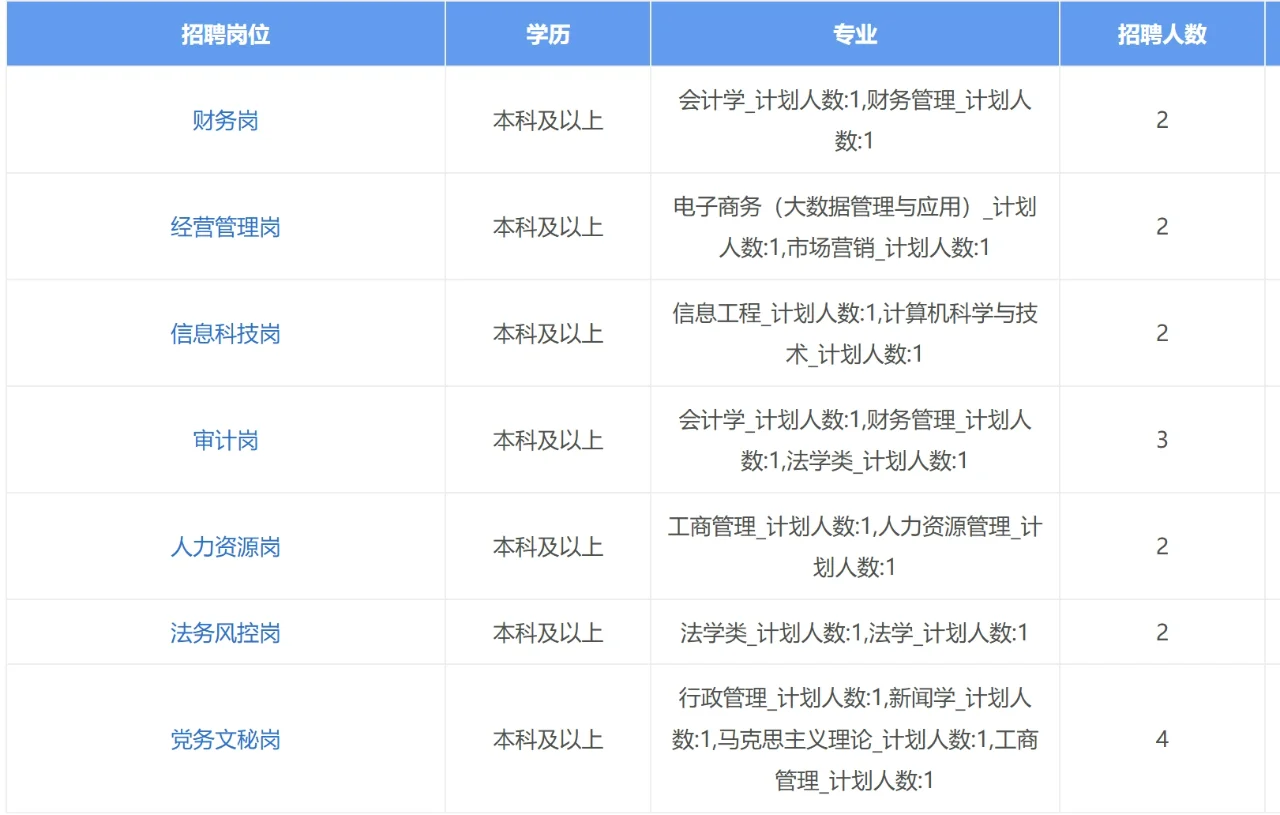Click the 专业 text in the 审计岗 row
Screen dimensions: 1280x815
coord(855,440)
